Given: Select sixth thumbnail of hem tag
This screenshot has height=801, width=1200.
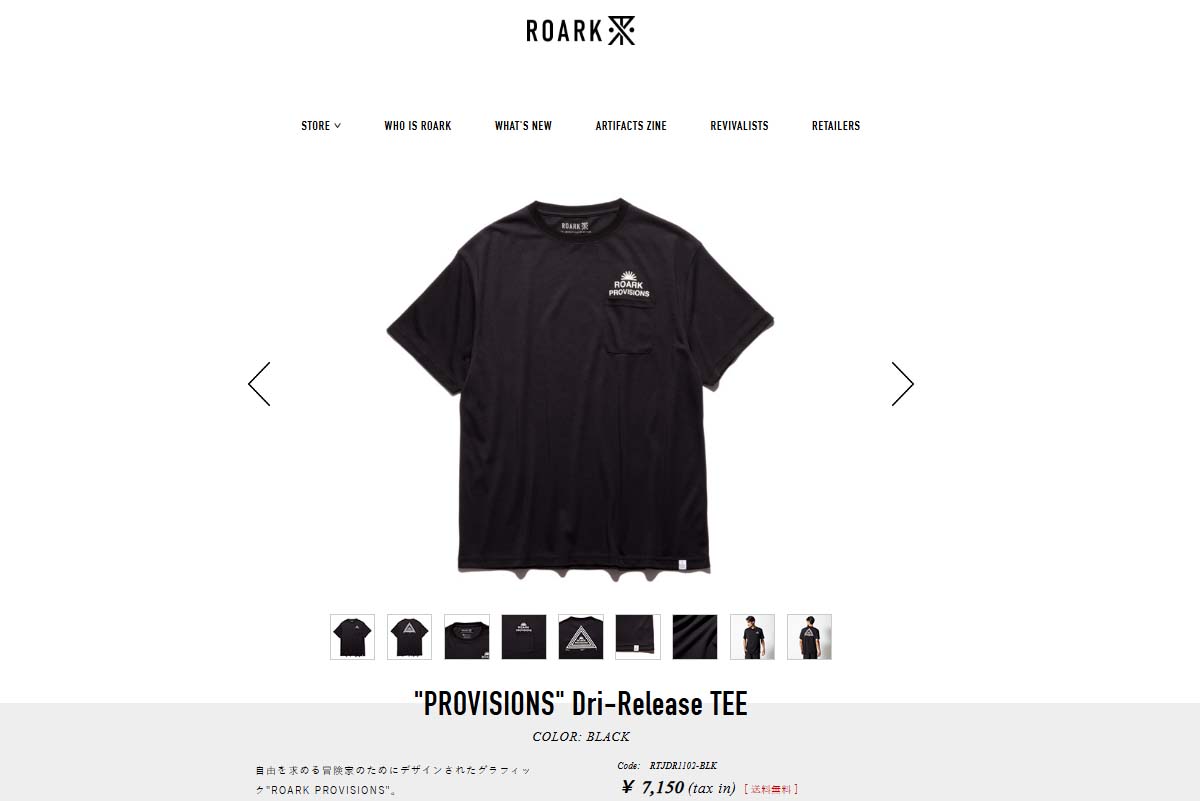Looking at the screenshot, I should [x=638, y=637].
